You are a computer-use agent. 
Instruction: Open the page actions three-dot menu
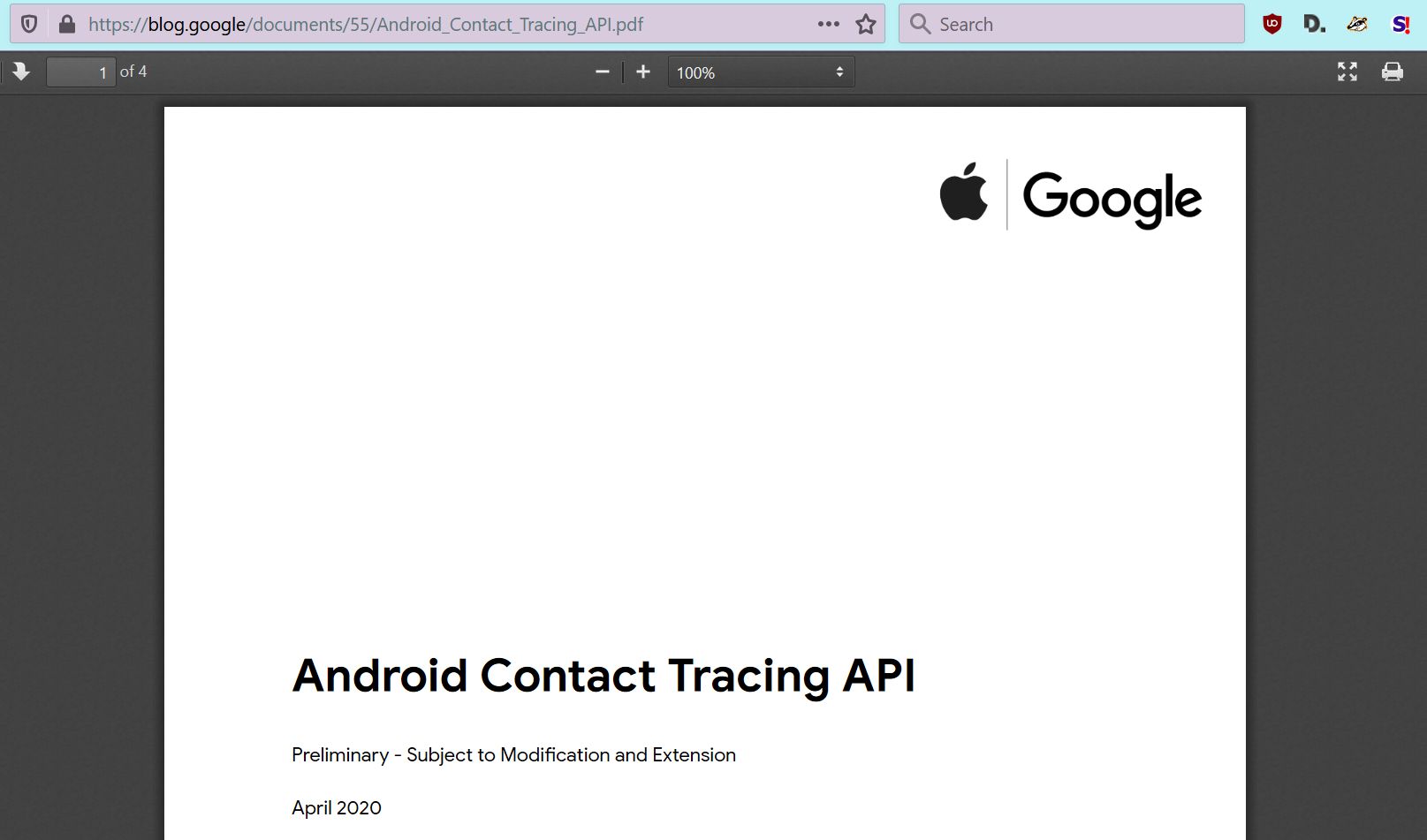coord(828,24)
